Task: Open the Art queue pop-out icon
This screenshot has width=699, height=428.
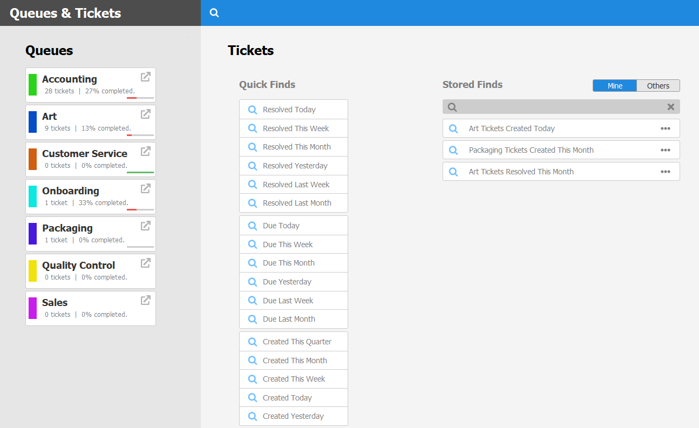Action: (x=145, y=114)
